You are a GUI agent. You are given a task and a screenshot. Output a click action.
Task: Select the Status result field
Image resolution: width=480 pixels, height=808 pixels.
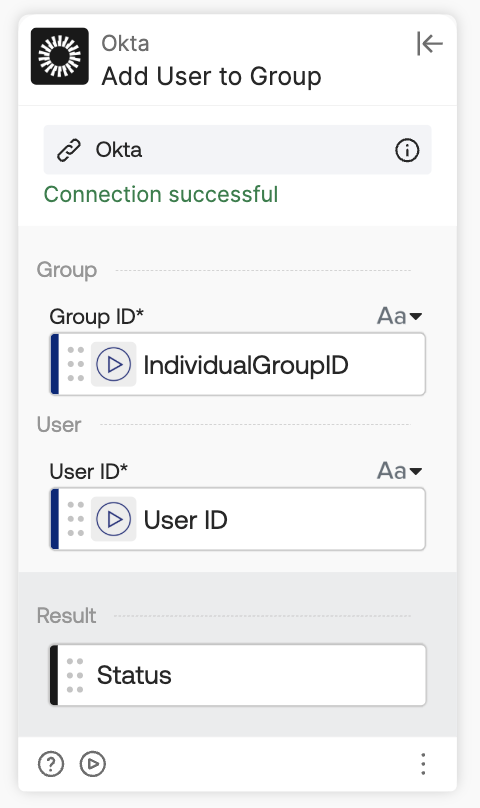coord(238,675)
